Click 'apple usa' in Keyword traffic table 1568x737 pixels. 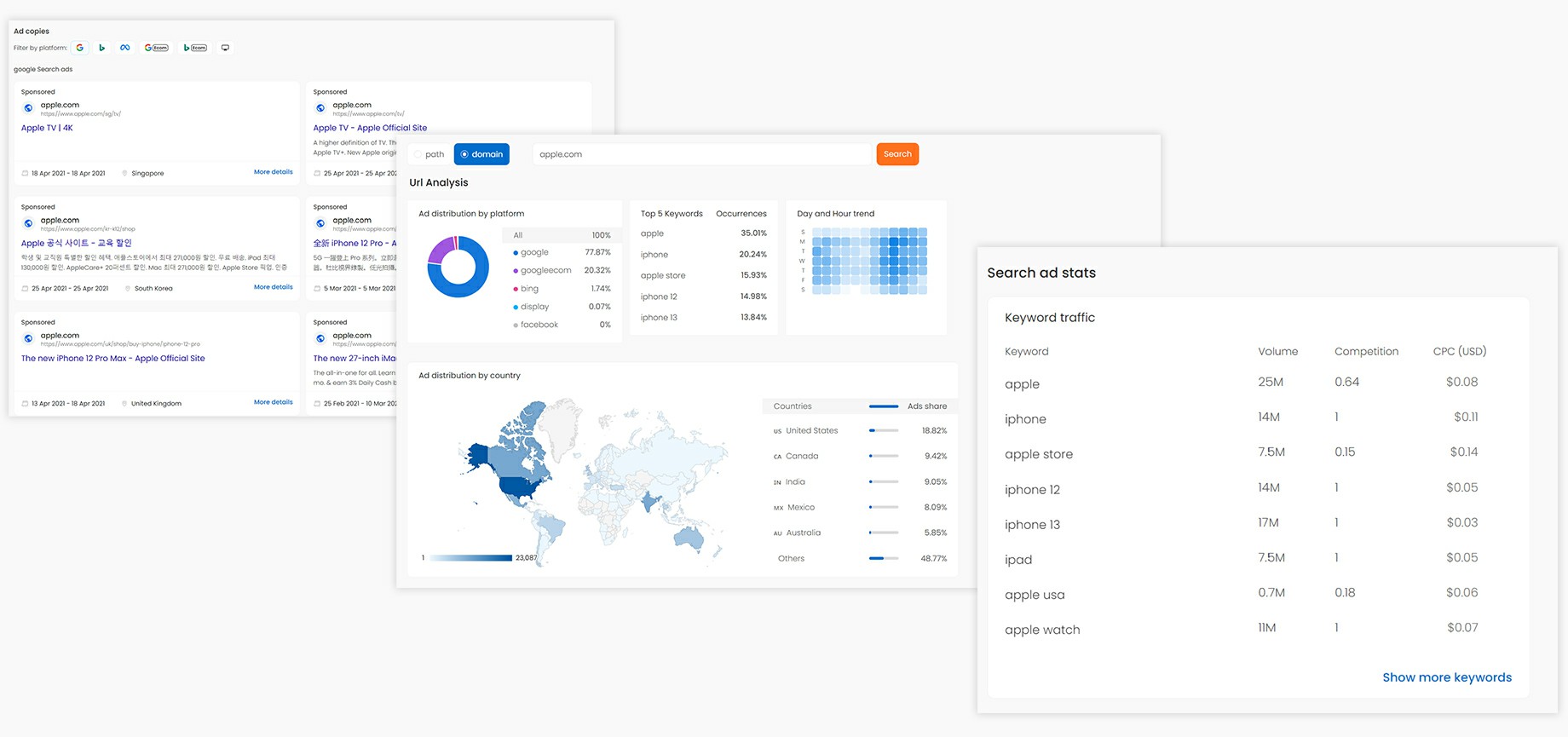point(1035,595)
